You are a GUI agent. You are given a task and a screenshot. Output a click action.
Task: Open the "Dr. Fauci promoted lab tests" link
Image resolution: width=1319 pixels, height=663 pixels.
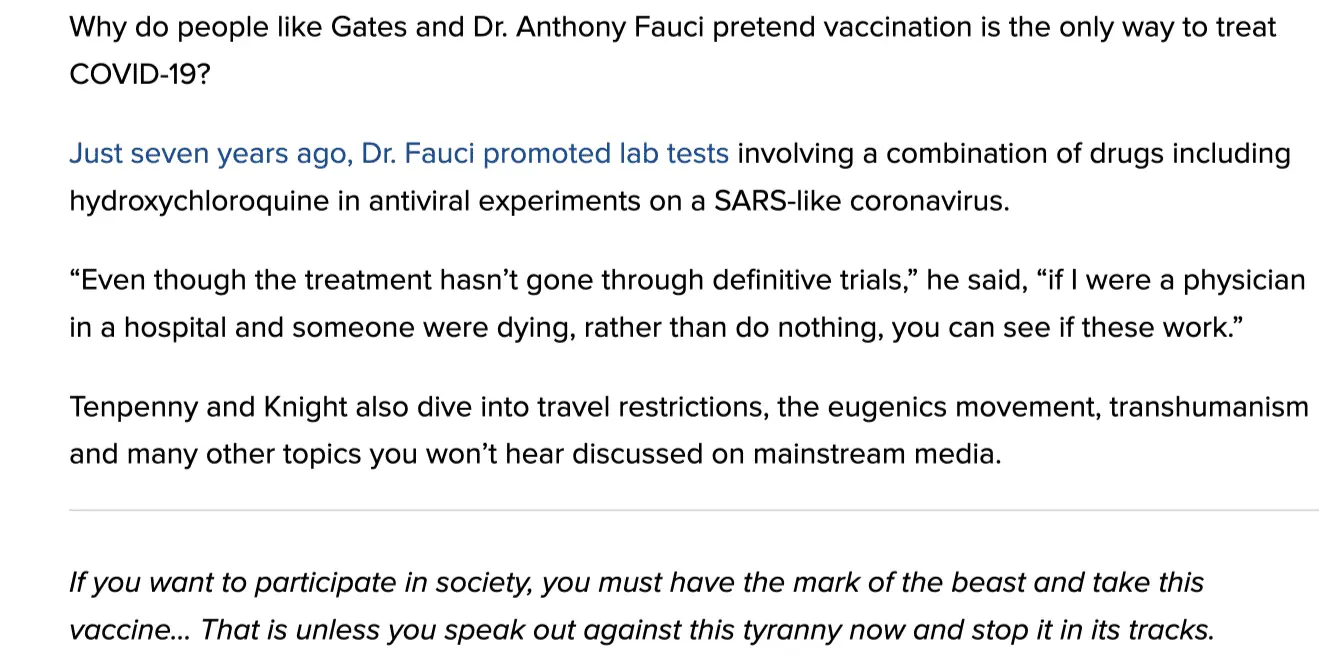click(398, 154)
